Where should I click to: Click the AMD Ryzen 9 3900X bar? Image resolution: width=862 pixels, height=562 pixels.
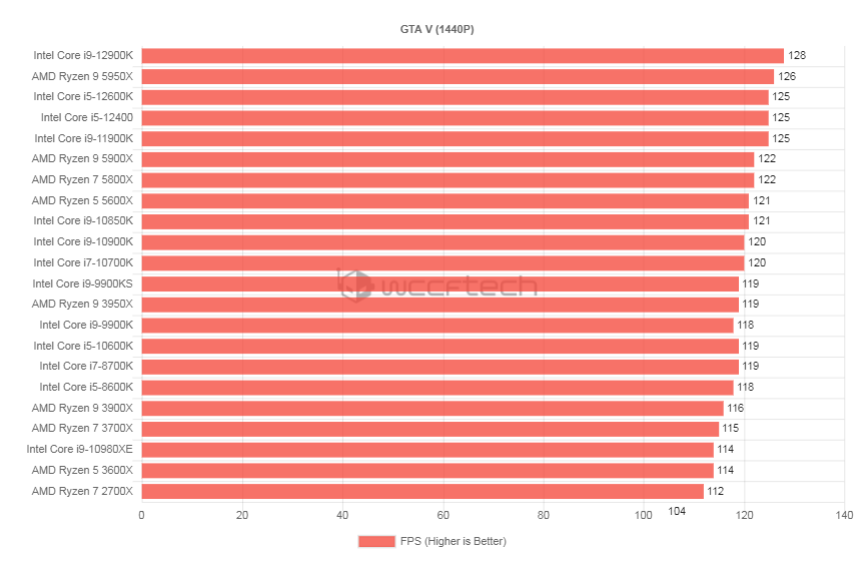432,408
